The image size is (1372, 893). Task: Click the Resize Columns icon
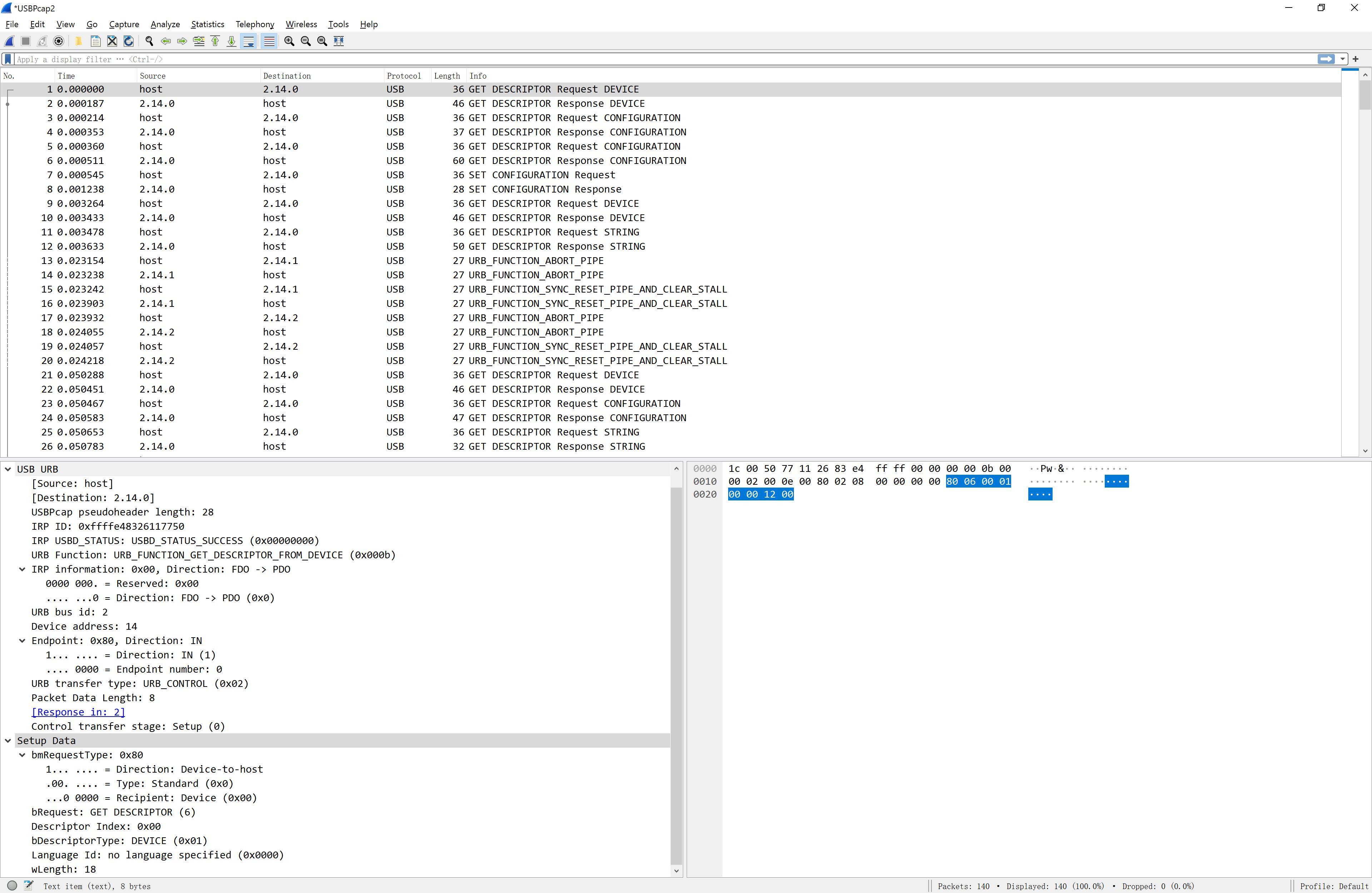pyautogui.click(x=339, y=41)
